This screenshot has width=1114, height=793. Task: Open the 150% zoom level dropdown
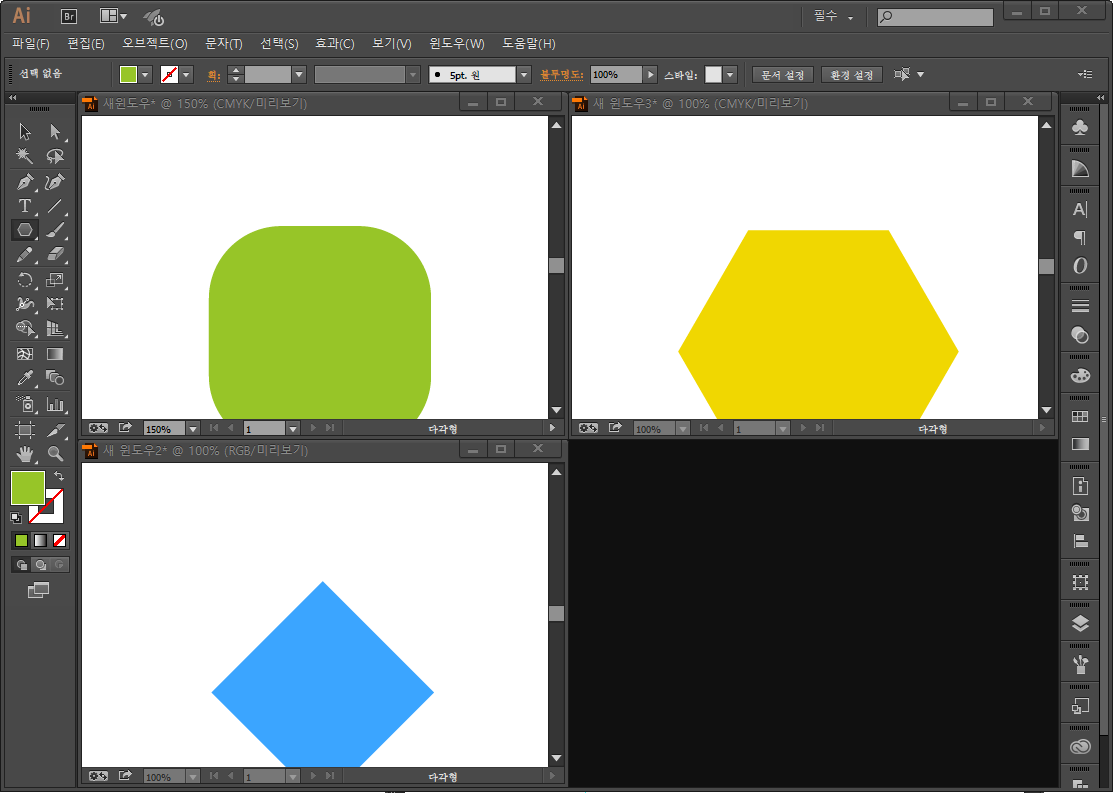point(194,428)
